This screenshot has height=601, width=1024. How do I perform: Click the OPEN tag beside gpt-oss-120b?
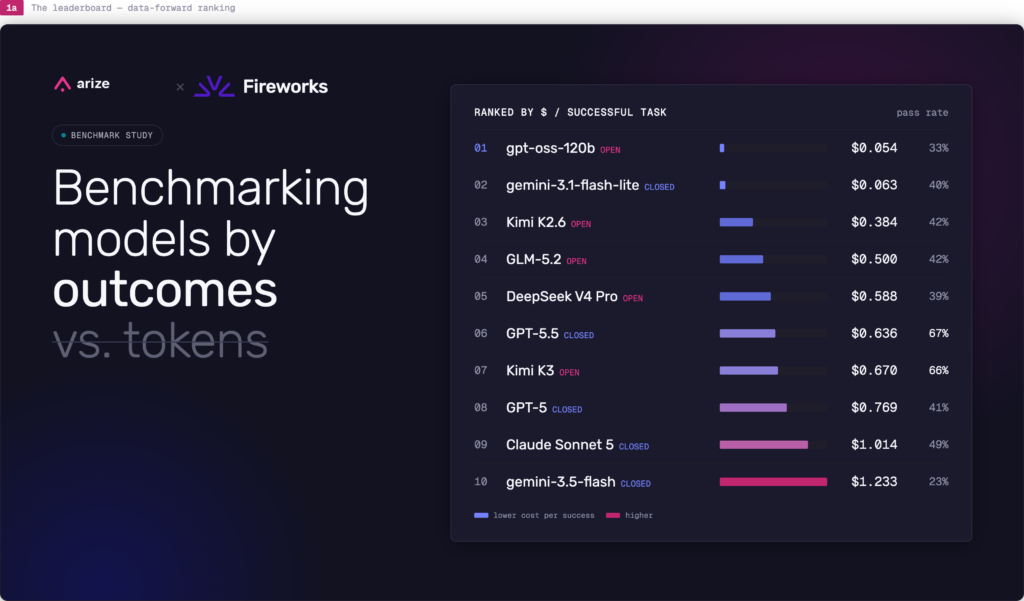coord(610,150)
